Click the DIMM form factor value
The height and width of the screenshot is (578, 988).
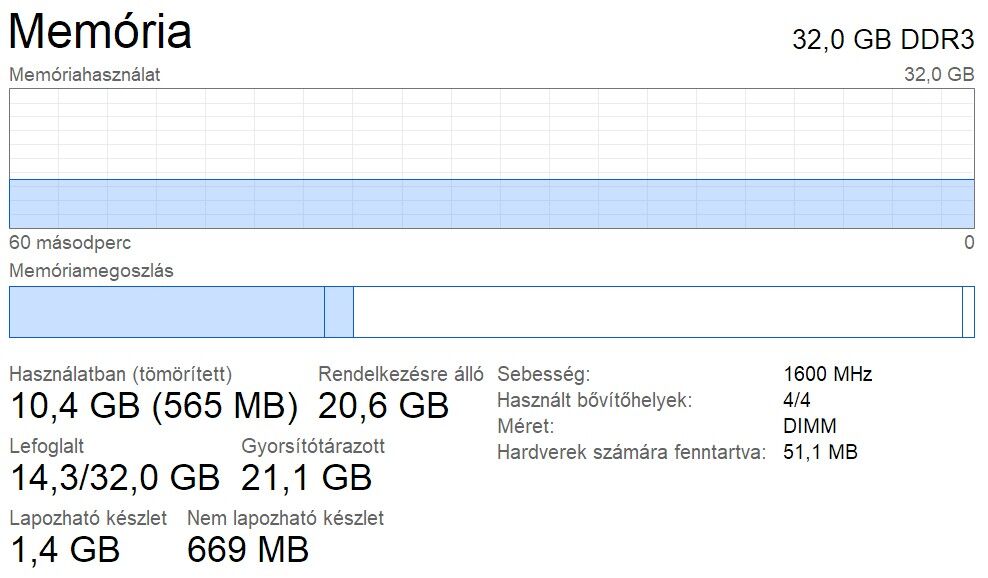click(x=810, y=427)
